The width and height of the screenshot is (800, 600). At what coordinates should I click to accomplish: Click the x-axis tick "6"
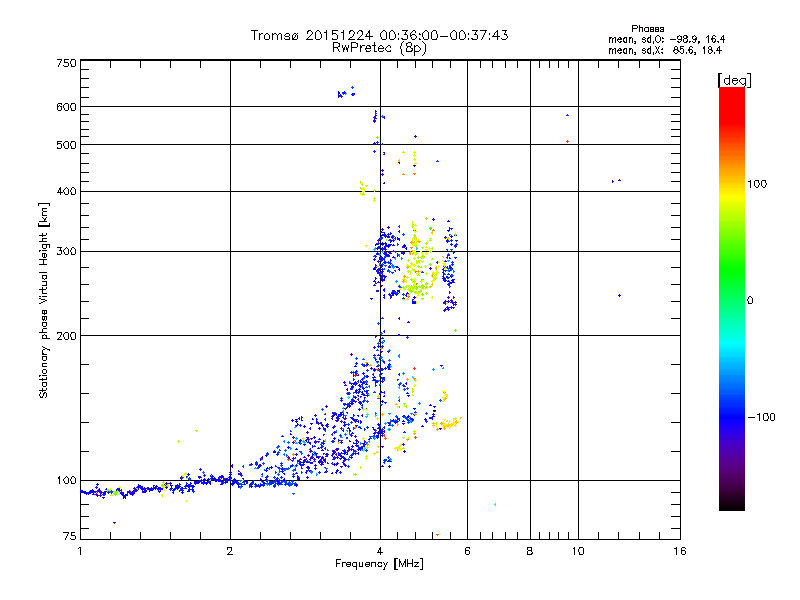click(467, 551)
